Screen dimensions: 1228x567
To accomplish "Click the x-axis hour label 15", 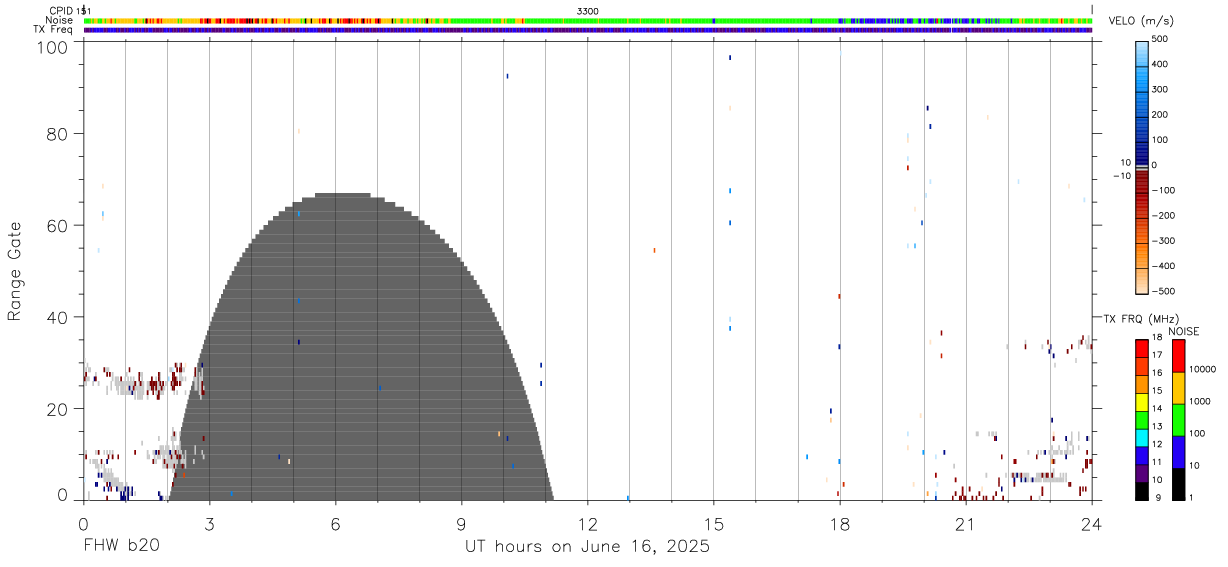I will 713,523.
